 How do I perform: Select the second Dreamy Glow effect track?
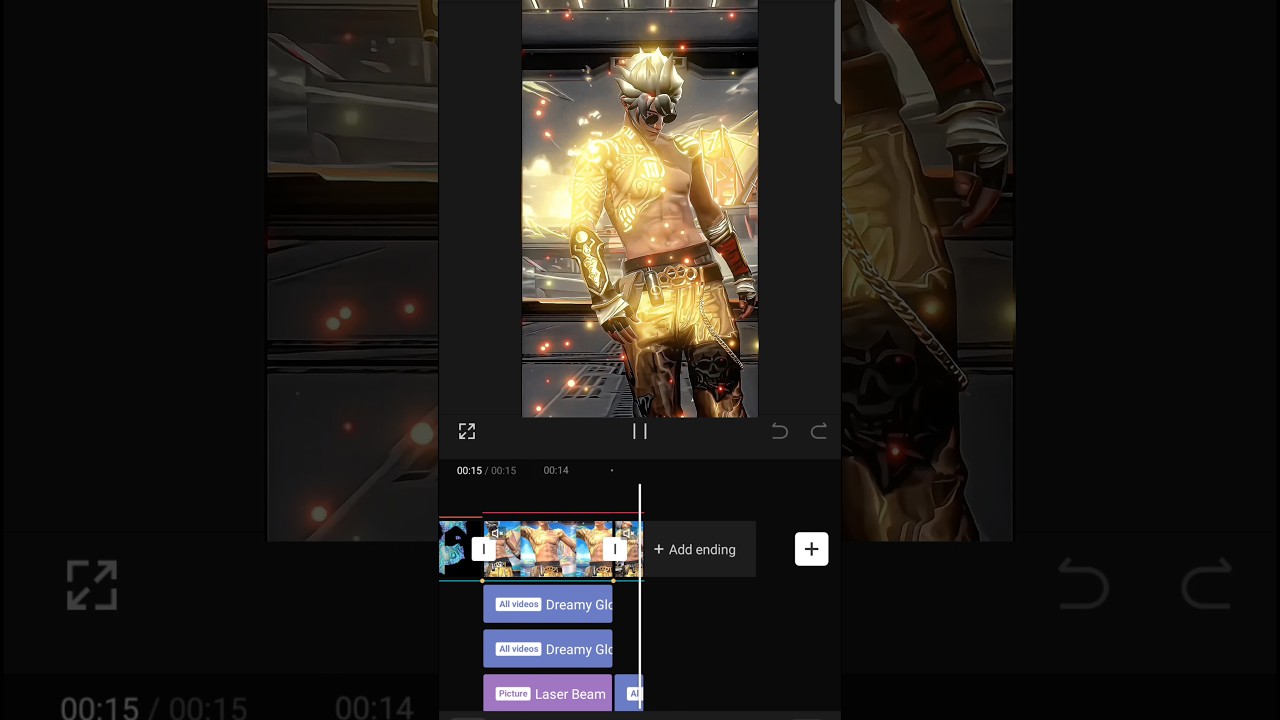[x=548, y=649]
